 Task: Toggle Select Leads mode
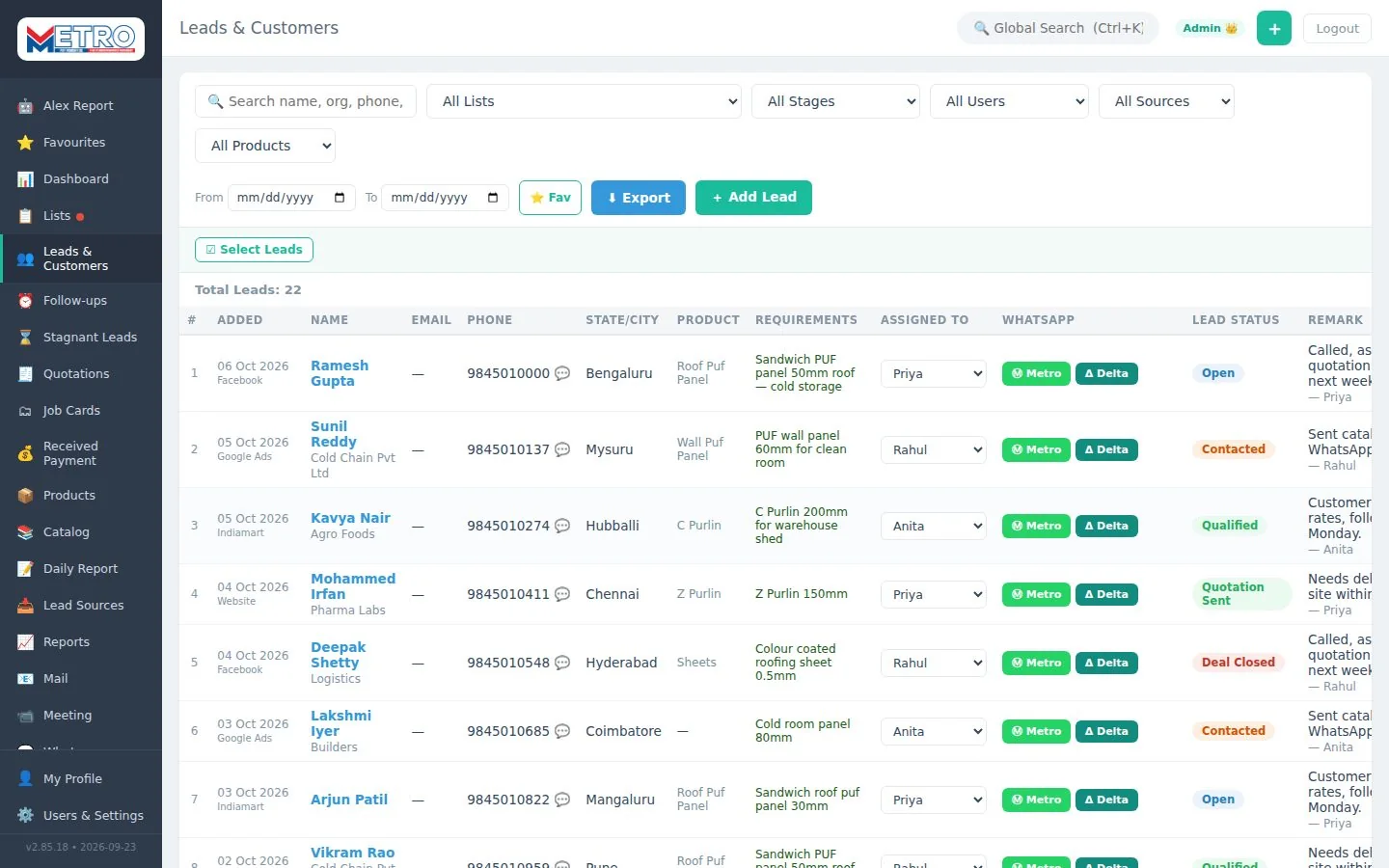tap(254, 250)
